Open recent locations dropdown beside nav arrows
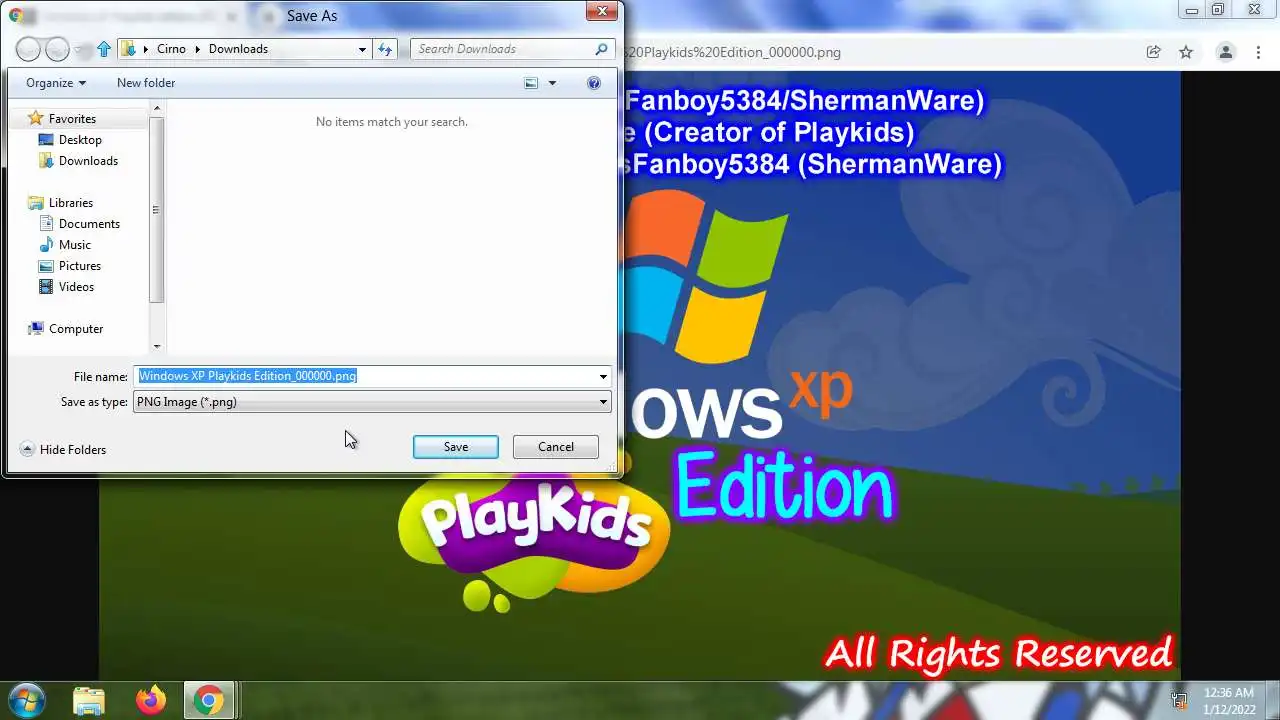Viewport: 1280px width, 720px height. [x=78, y=49]
